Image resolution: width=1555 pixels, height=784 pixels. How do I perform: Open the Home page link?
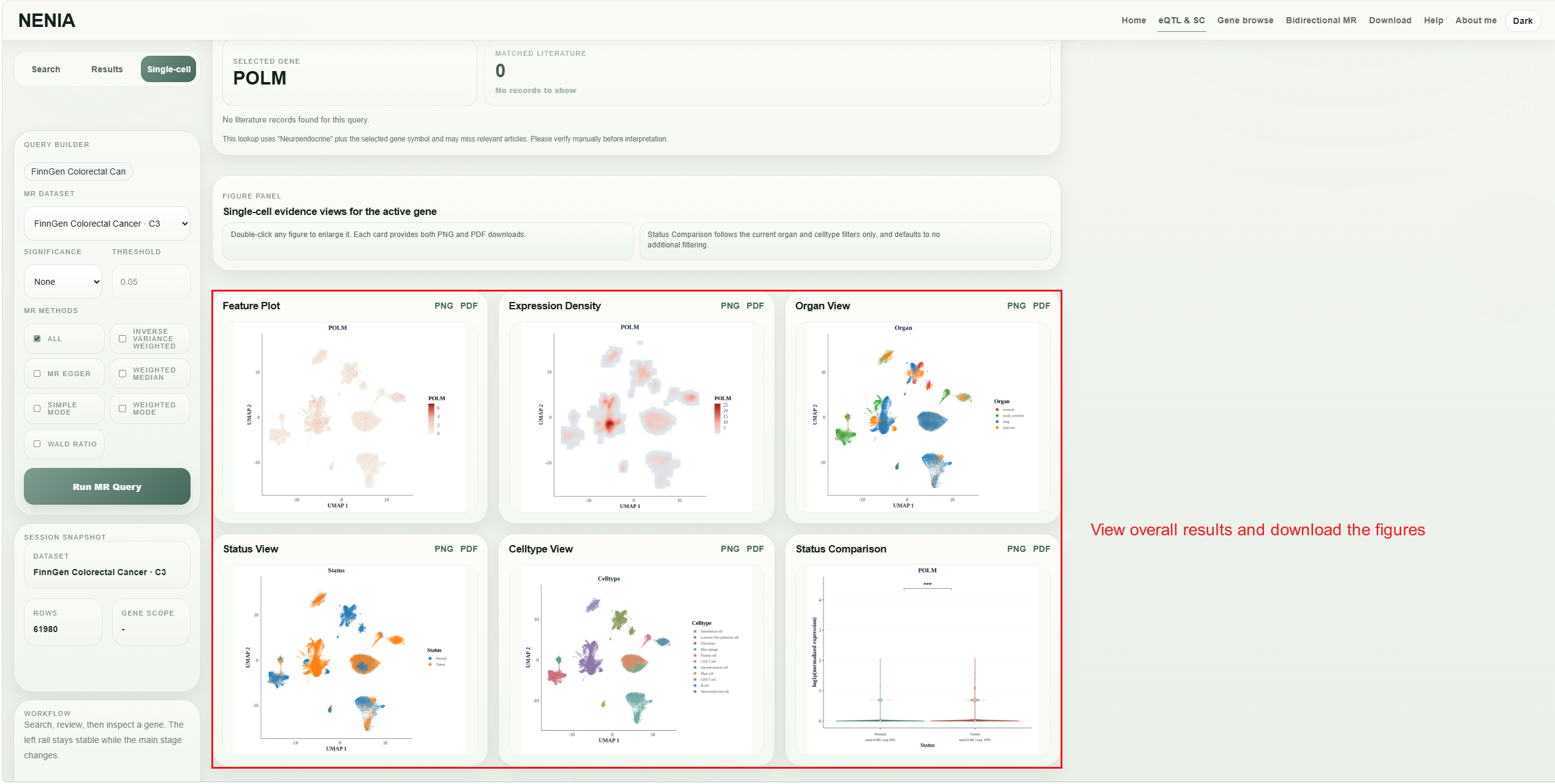[1133, 20]
